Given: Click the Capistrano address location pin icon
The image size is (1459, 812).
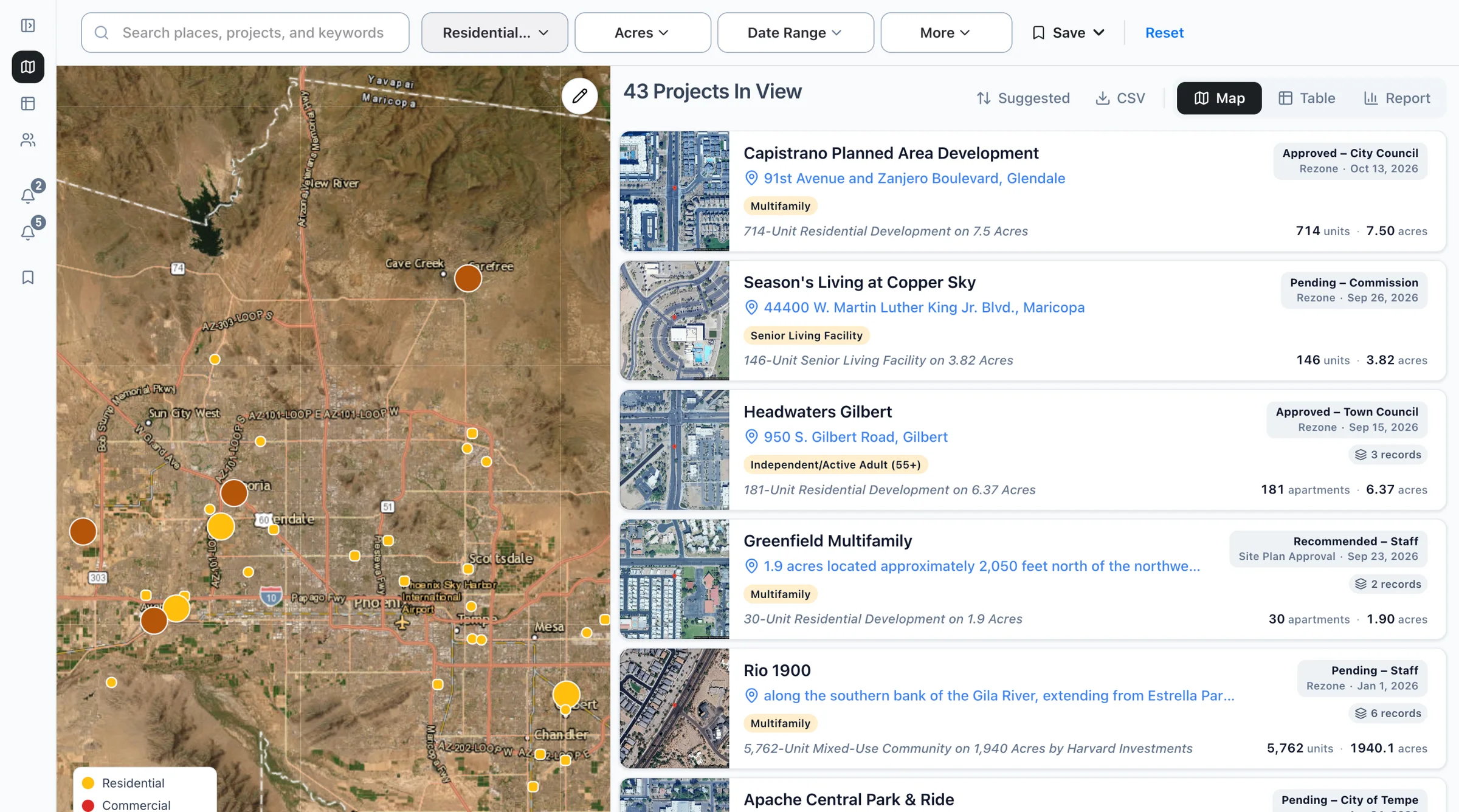Looking at the screenshot, I should click(751, 178).
